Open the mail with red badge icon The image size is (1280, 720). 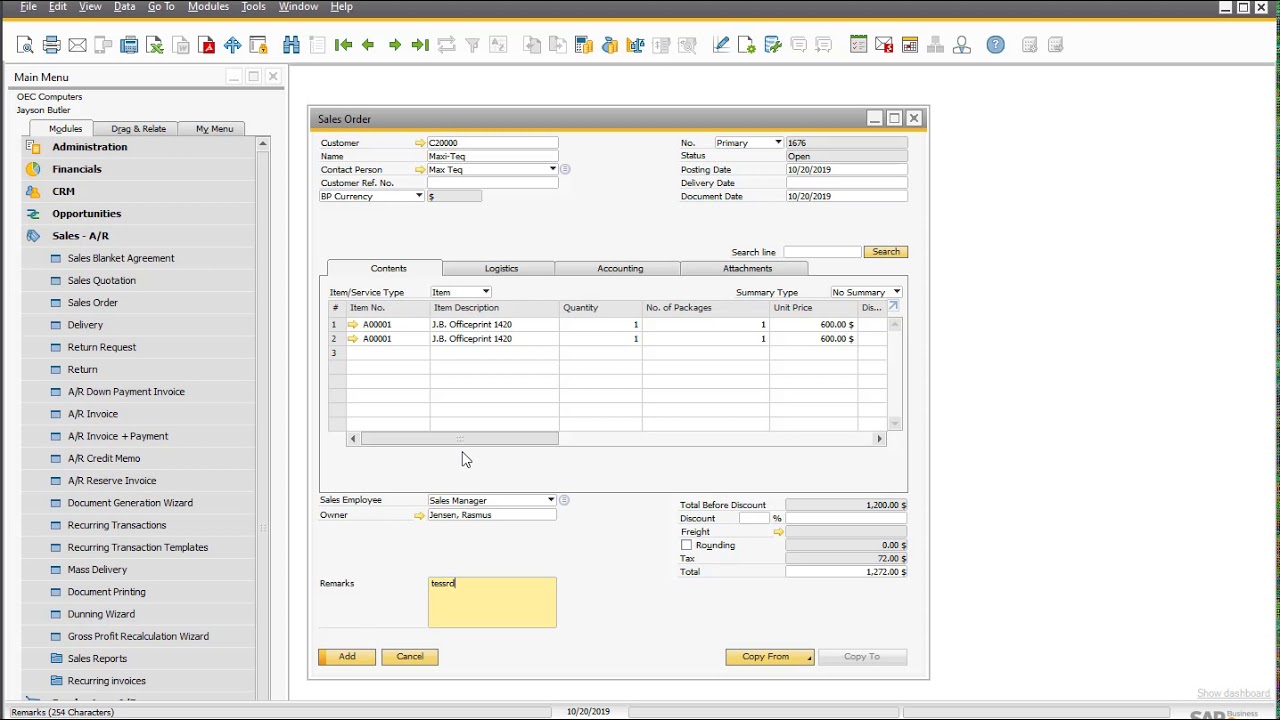(884, 45)
